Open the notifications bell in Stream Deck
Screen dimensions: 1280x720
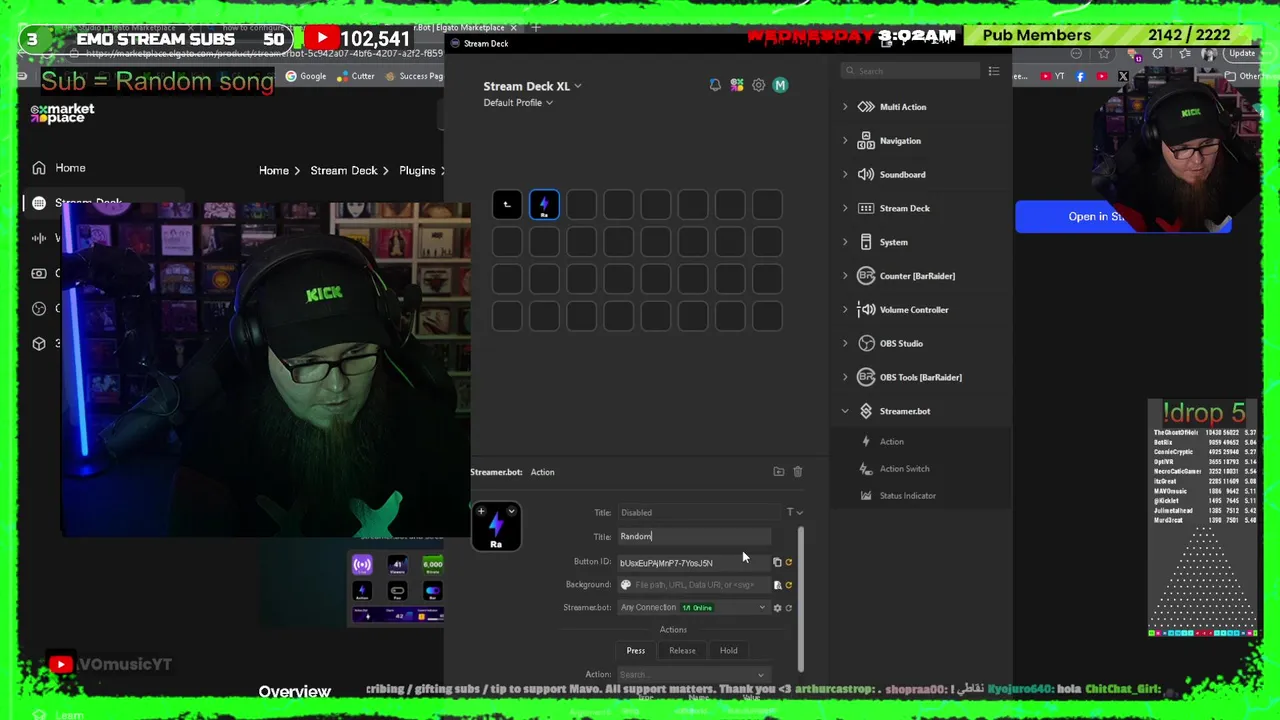tap(715, 86)
